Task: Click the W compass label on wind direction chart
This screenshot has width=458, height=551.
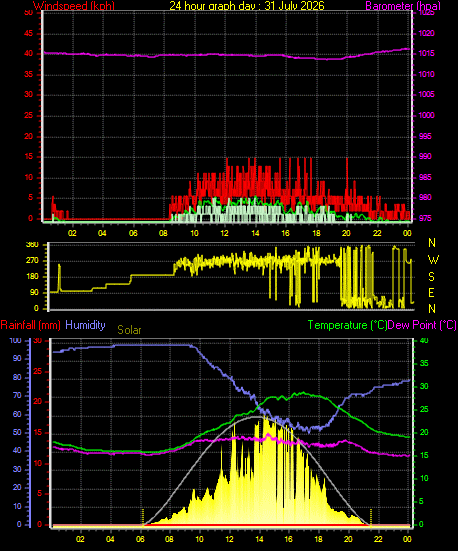Action: (x=433, y=260)
